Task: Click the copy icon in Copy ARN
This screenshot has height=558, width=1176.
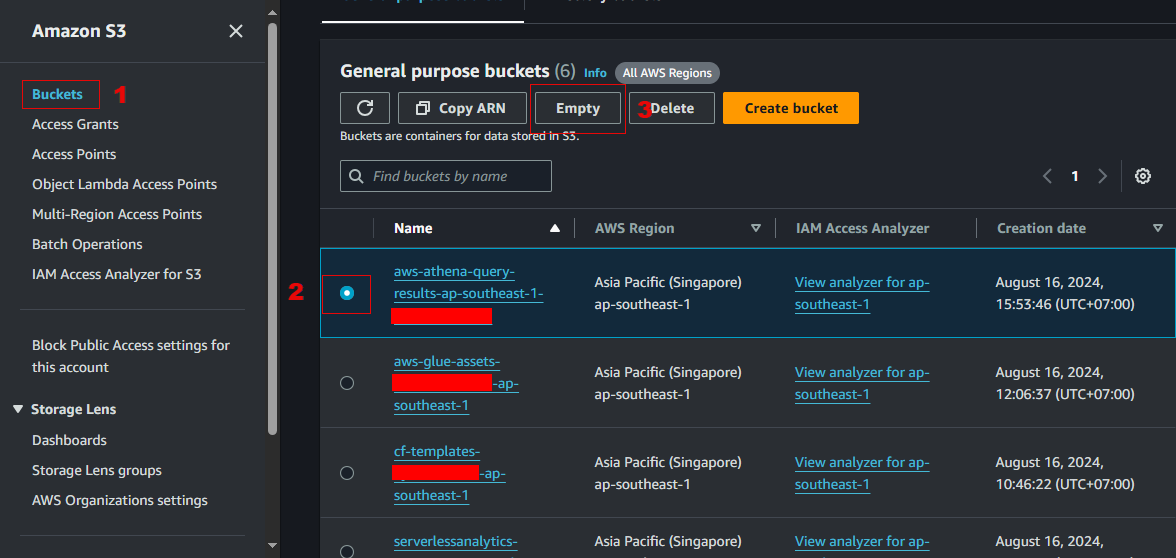Action: [x=422, y=108]
